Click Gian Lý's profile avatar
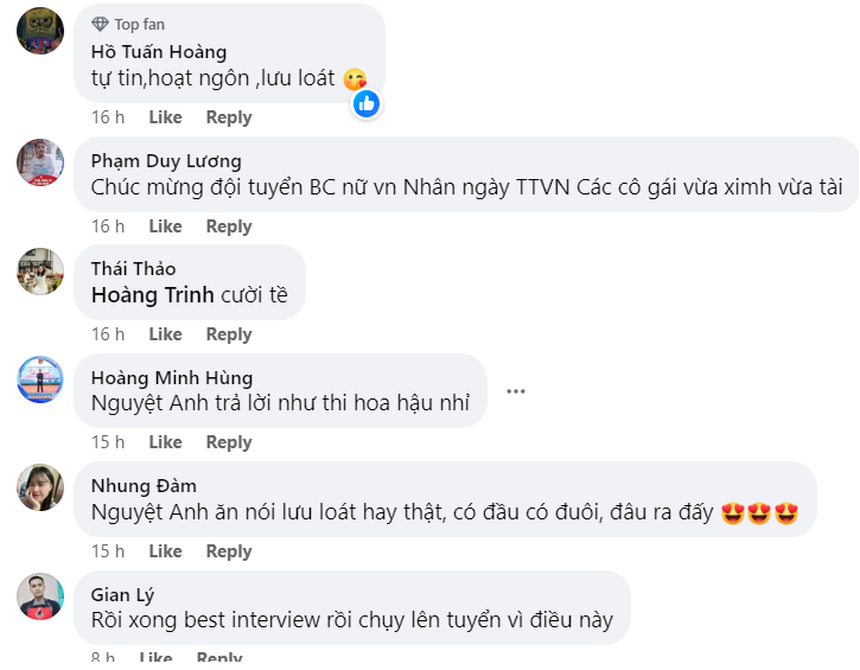Screen dimensions: 860x670 point(39,594)
